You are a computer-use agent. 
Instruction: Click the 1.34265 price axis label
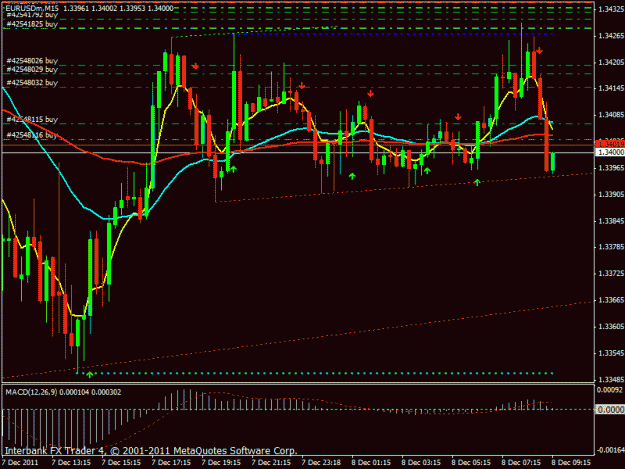(x=611, y=36)
